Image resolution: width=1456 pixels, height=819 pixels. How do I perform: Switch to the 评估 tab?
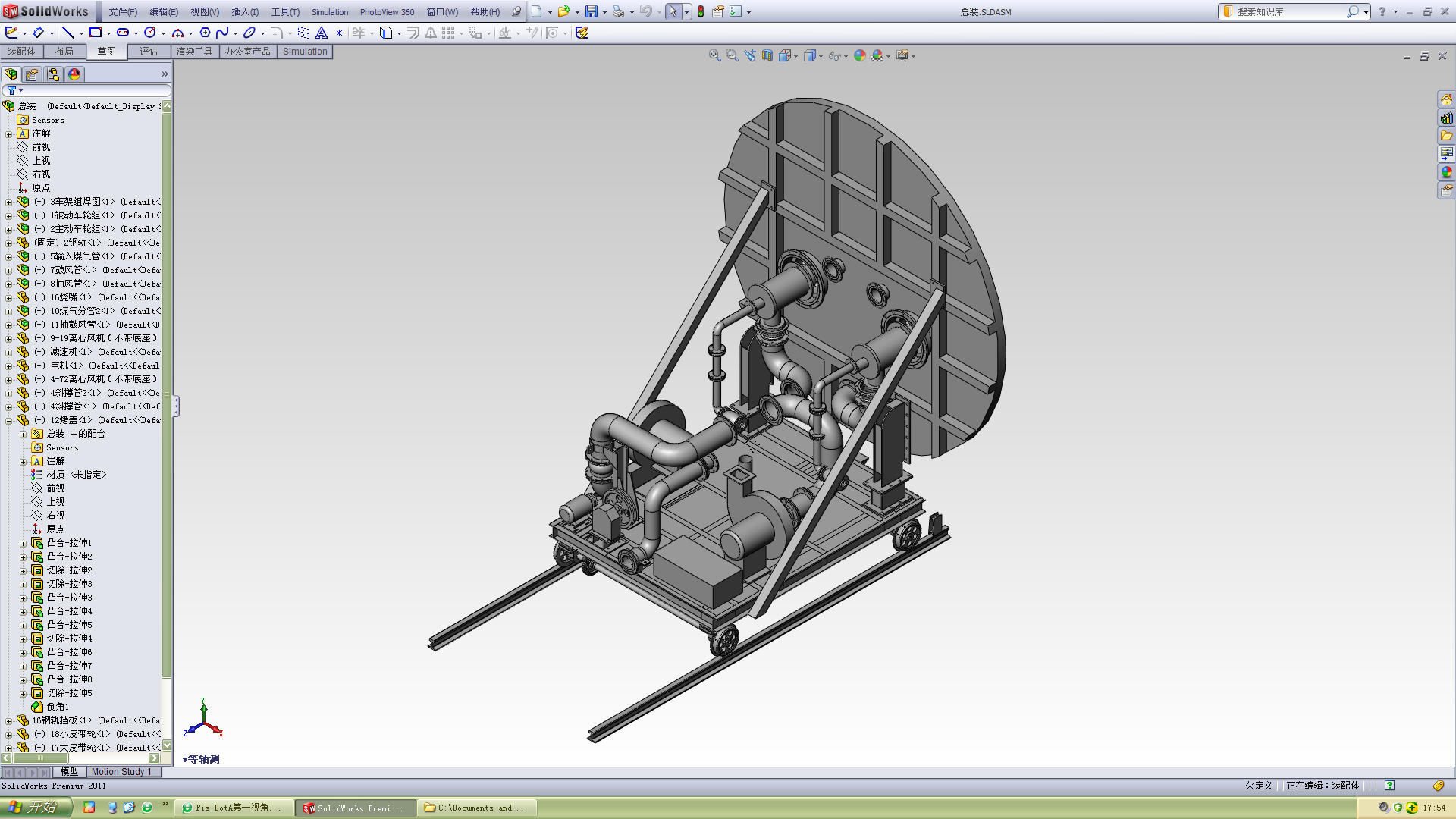click(149, 52)
